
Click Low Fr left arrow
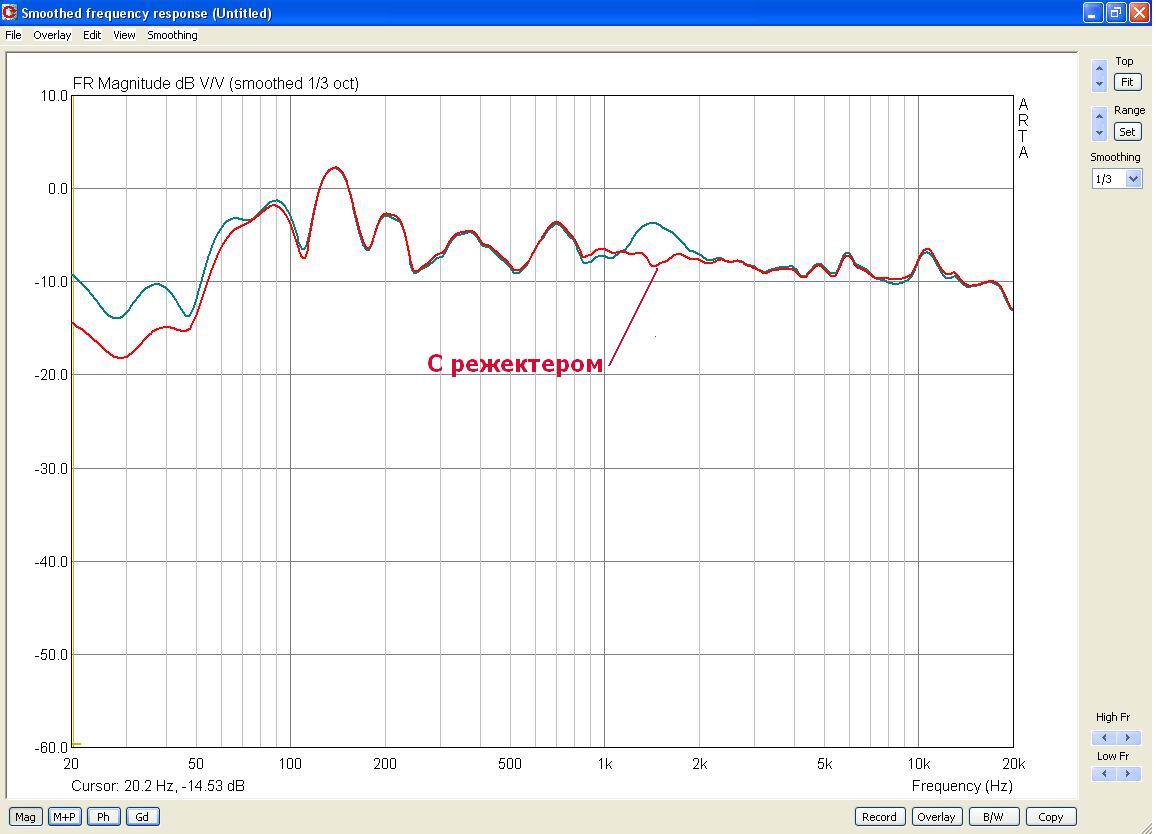[1104, 774]
